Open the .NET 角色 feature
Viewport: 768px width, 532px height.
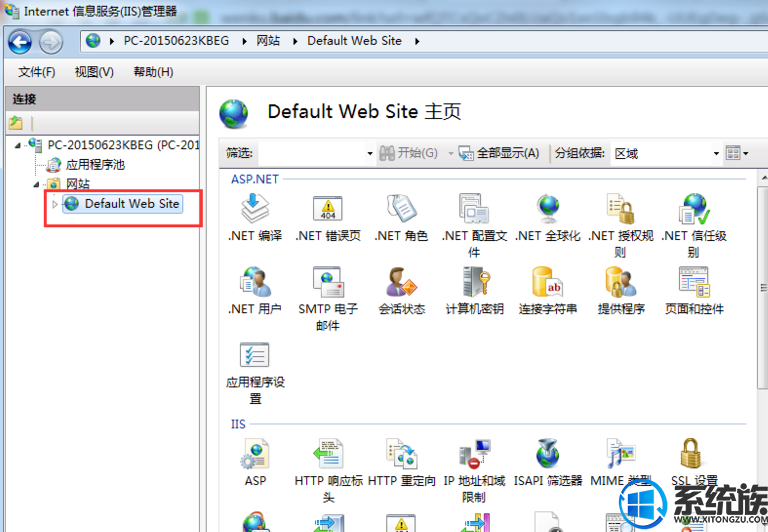[x=401, y=218]
